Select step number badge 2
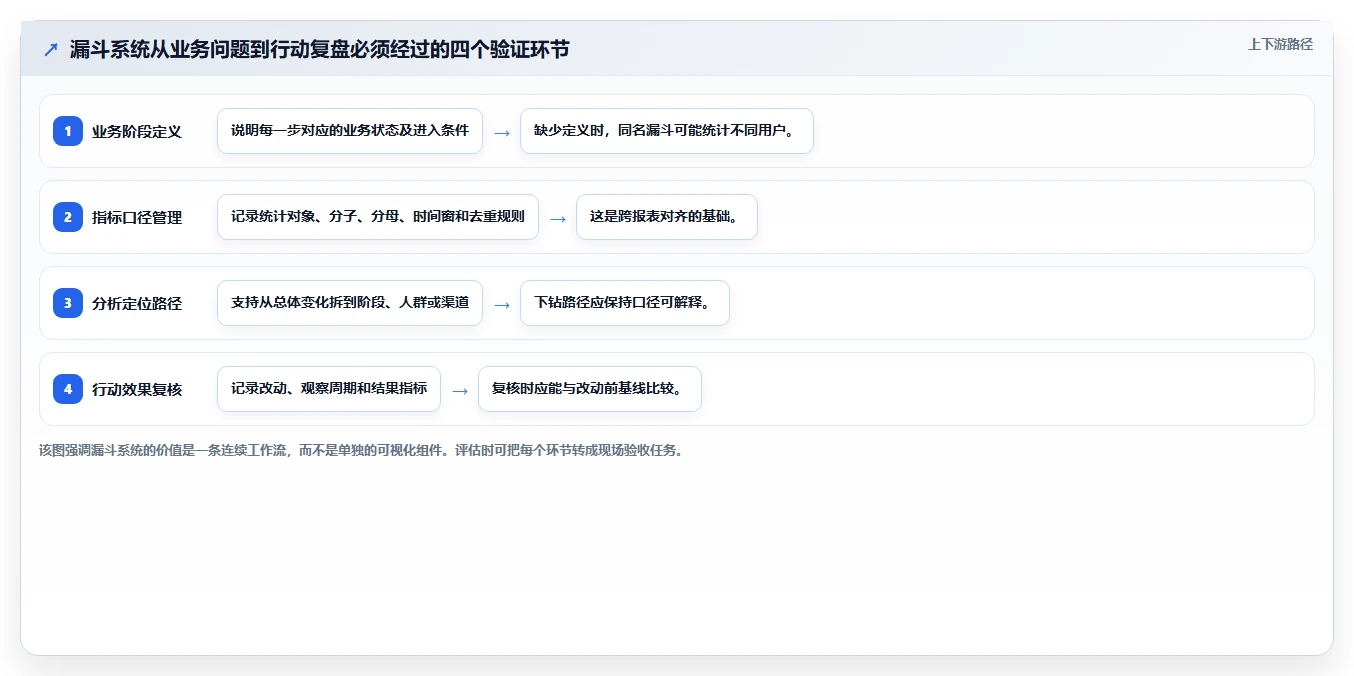The height and width of the screenshot is (676, 1354). 68,217
